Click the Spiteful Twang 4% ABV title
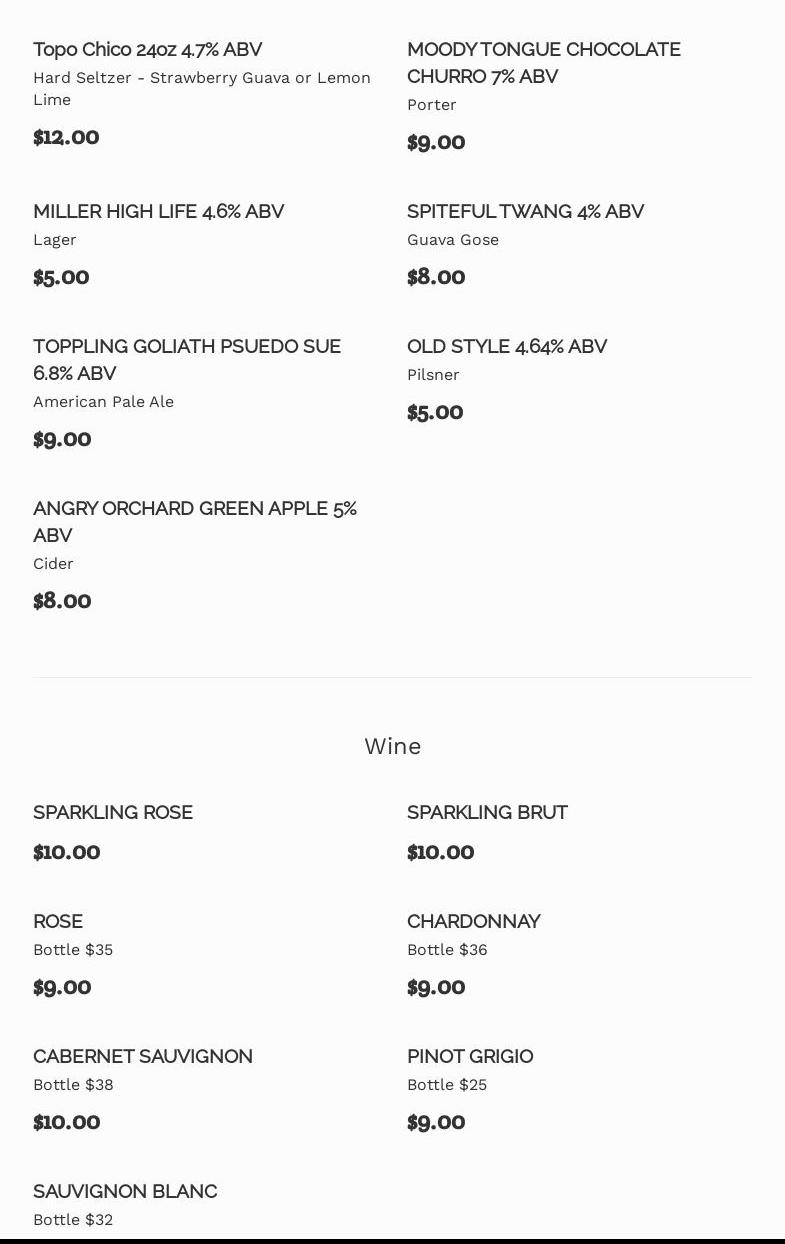The image size is (785, 1244). (x=525, y=212)
